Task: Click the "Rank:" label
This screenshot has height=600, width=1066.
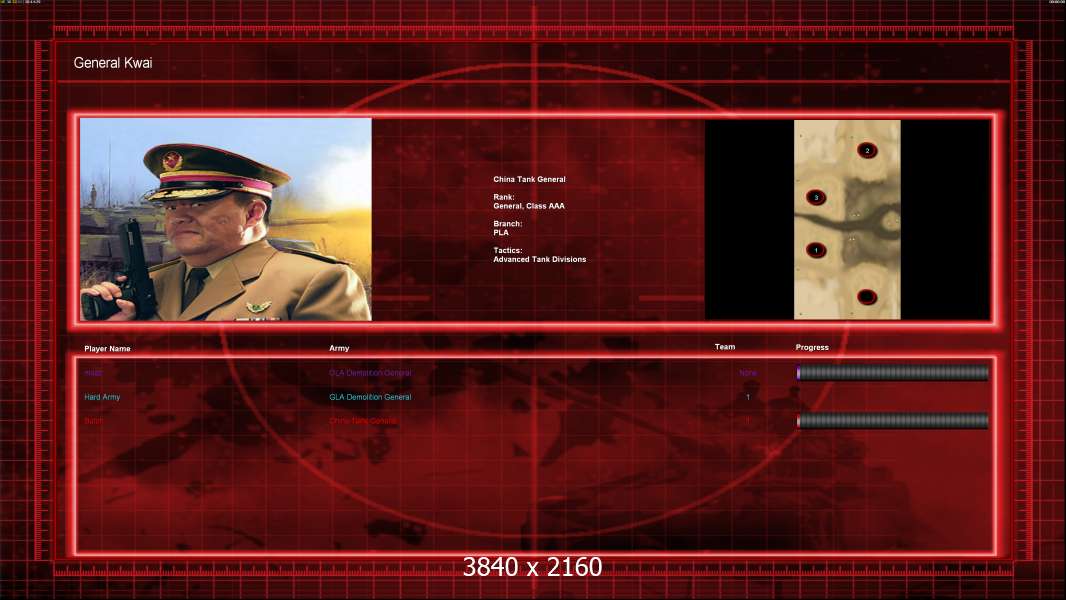Action: (504, 197)
